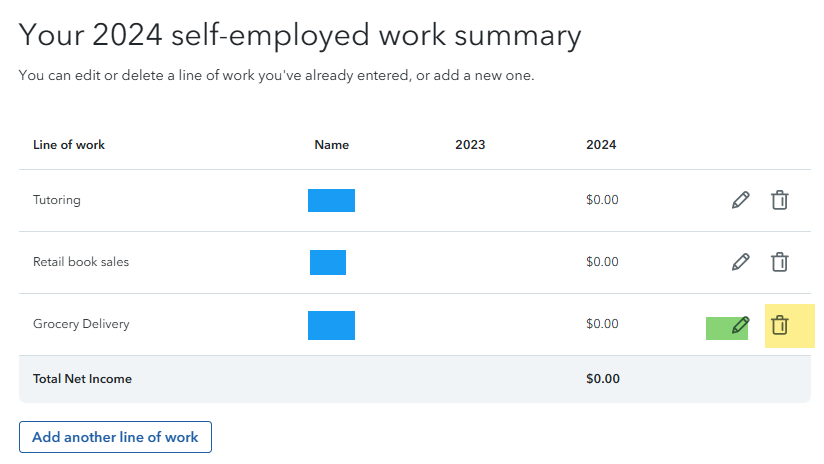Click the Name column header
Viewport: 824px width, 464px height.
pos(331,145)
